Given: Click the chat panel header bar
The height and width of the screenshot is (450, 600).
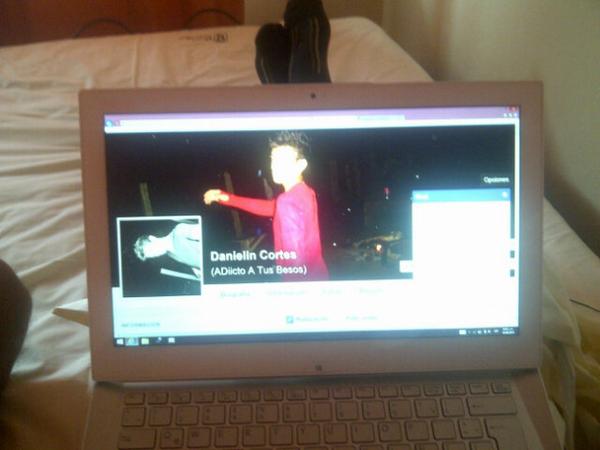Looking at the screenshot, I should 461,196.
